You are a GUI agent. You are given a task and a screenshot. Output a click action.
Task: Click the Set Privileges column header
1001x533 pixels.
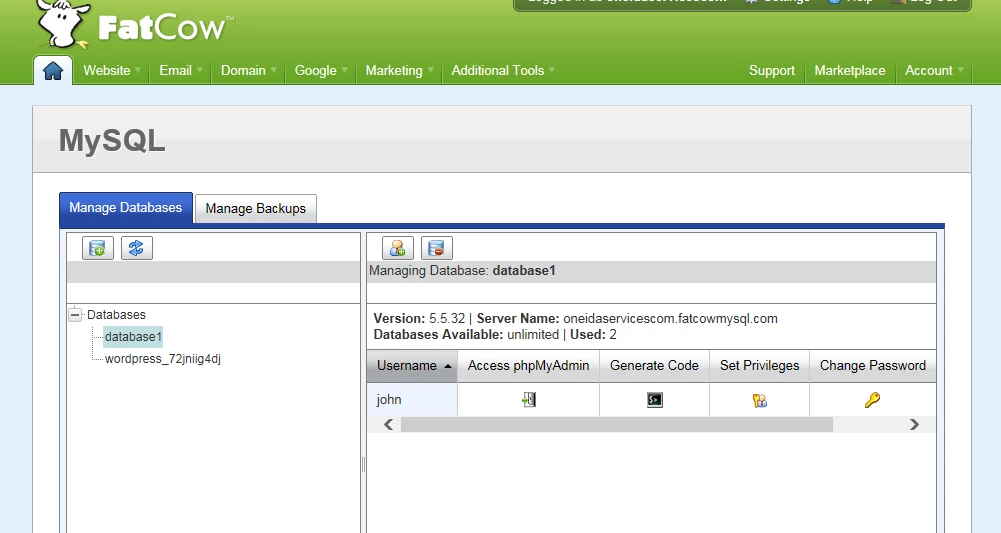759,366
